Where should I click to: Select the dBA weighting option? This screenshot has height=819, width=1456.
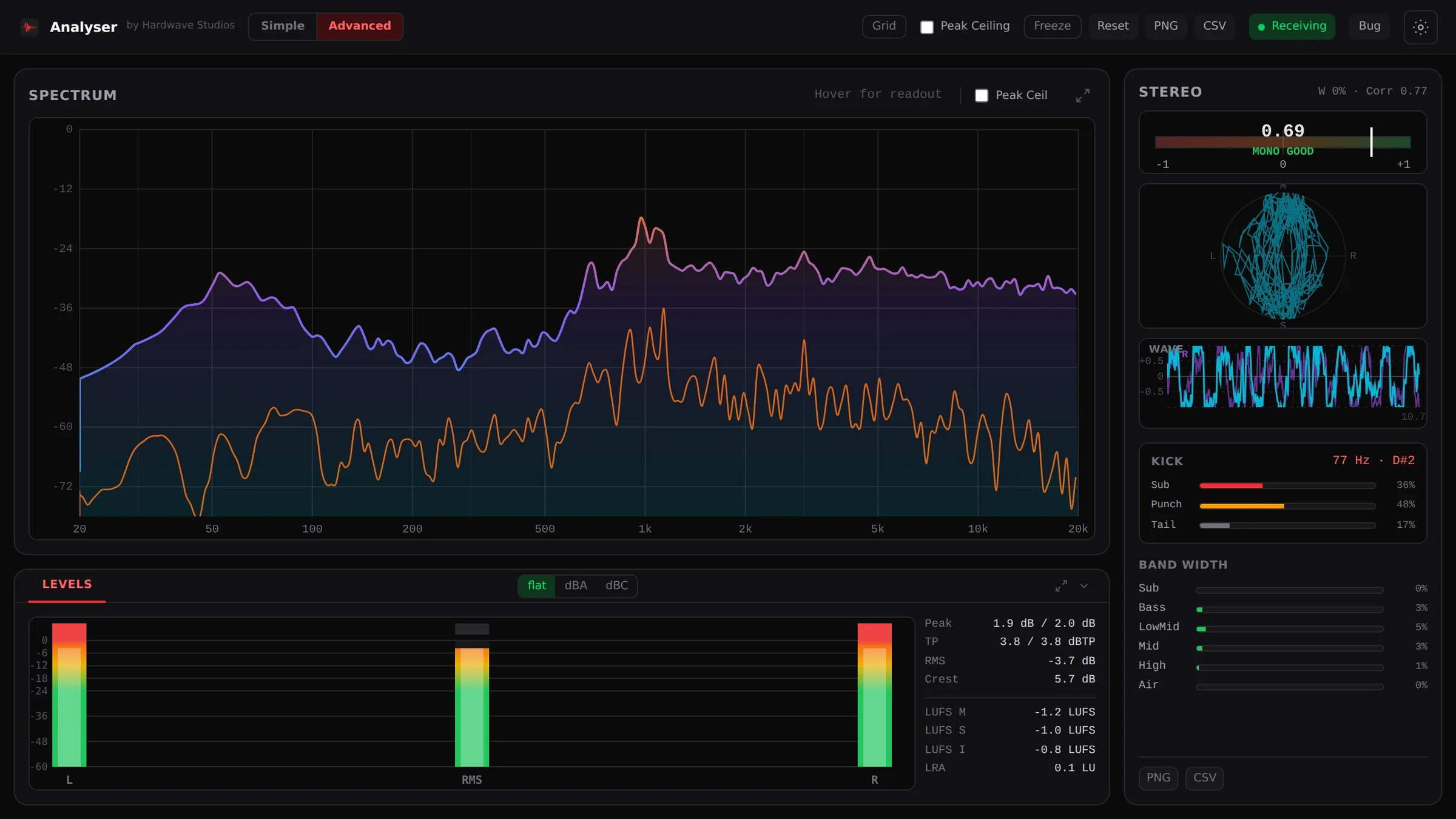tap(576, 585)
